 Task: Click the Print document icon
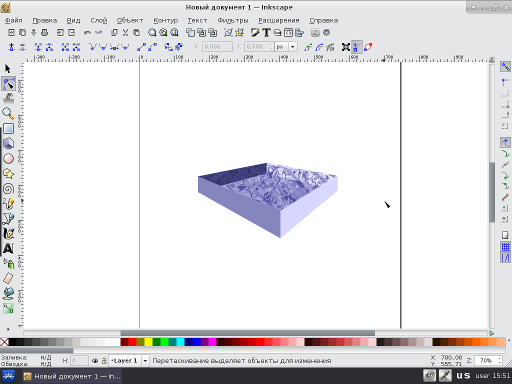coord(44,33)
